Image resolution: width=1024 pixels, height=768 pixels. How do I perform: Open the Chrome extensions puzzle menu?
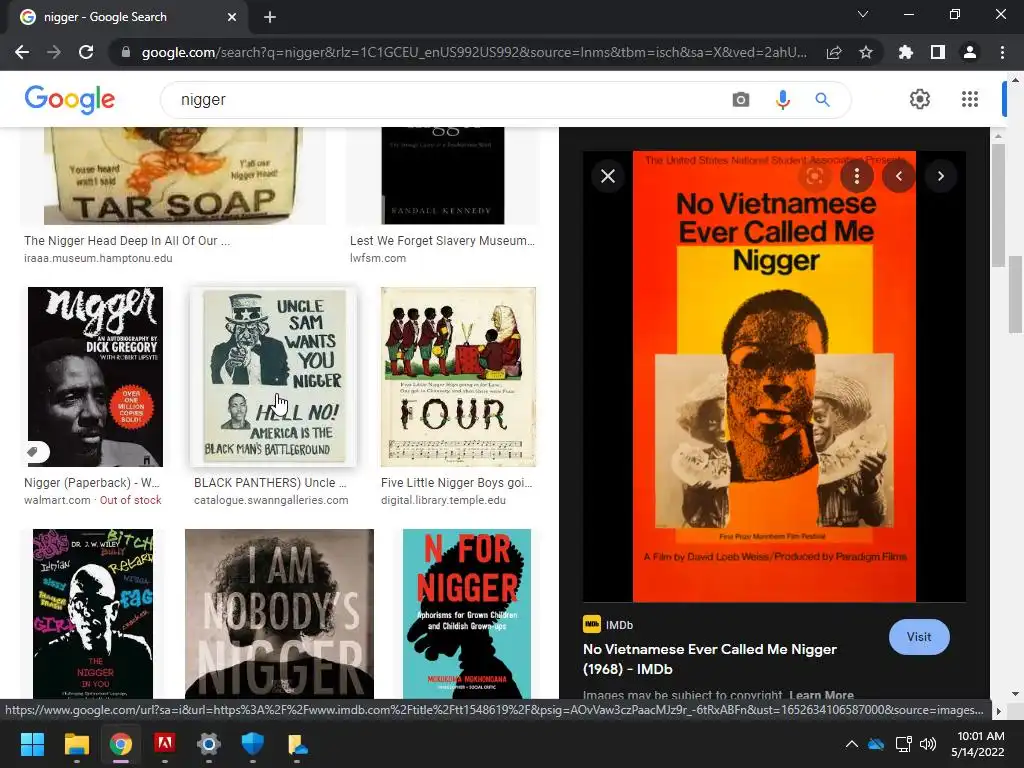(906, 52)
